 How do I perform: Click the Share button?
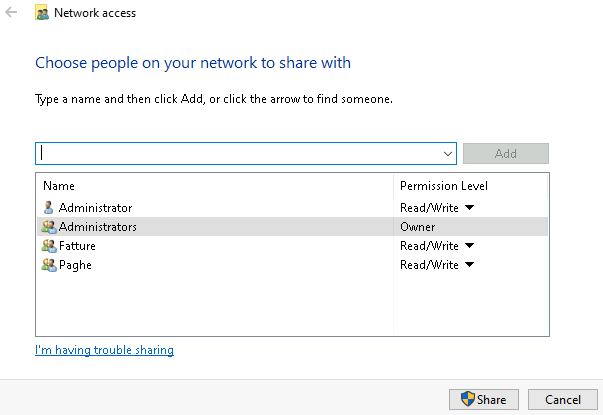(x=484, y=399)
